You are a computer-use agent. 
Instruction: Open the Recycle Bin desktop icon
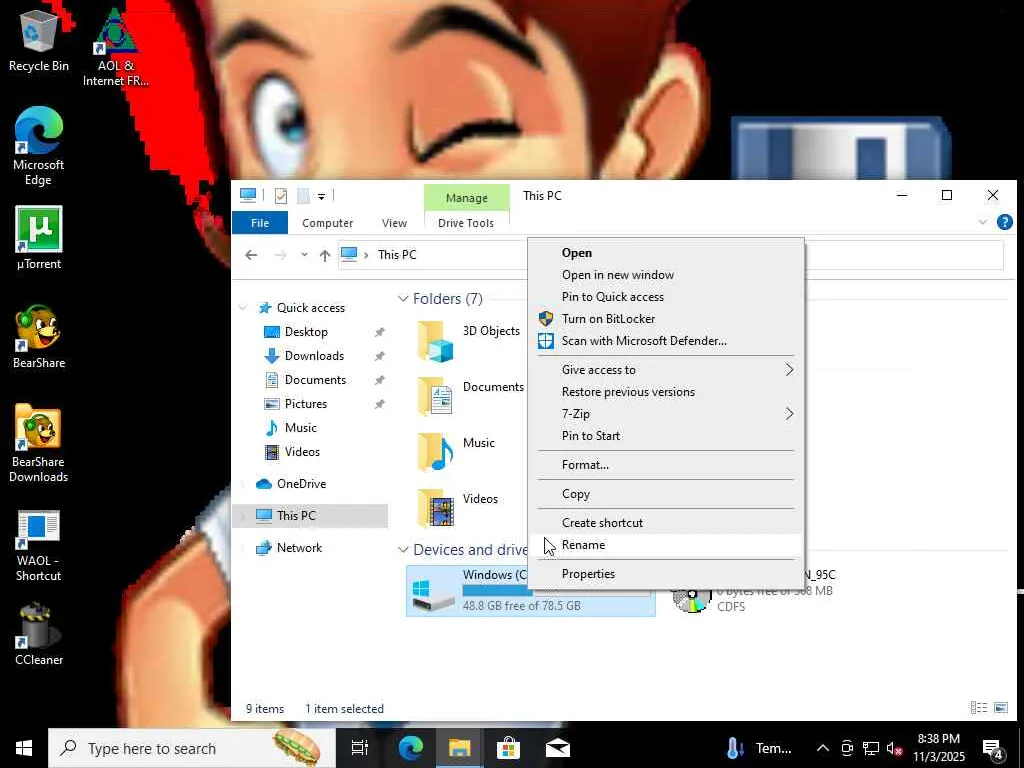click(x=39, y=40)
